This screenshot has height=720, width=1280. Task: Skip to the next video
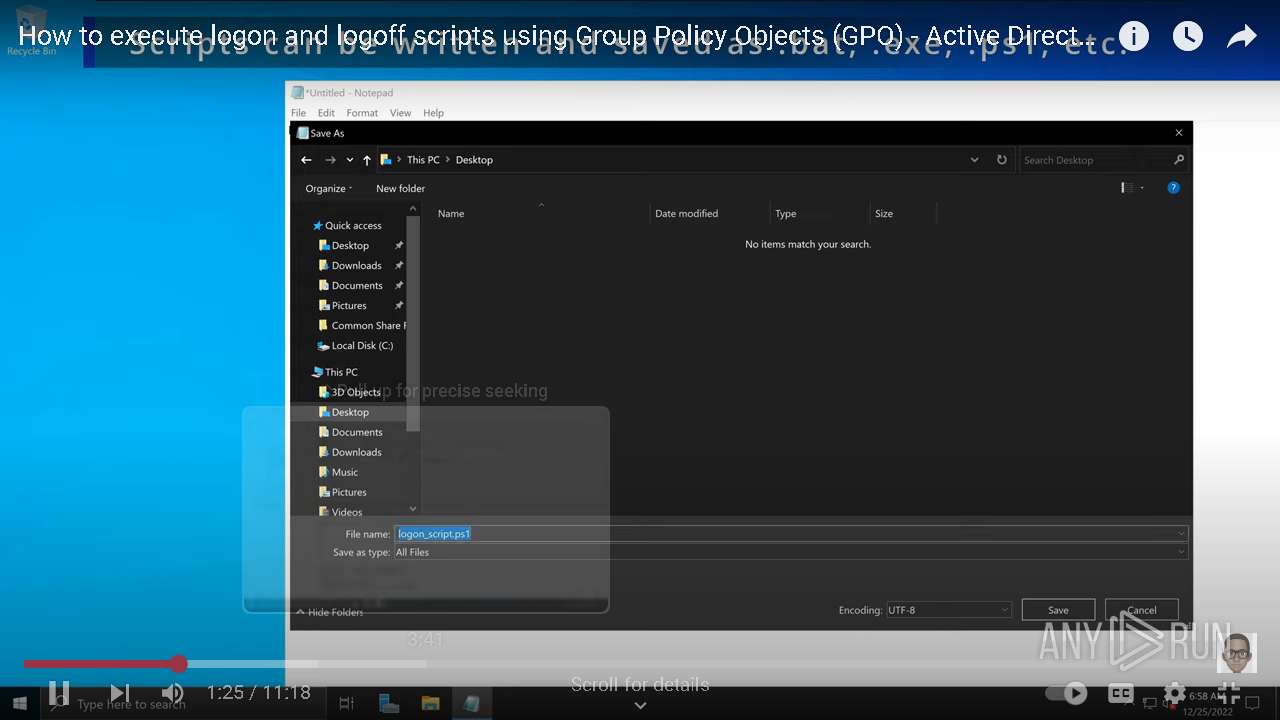click(x=120, y=692)
